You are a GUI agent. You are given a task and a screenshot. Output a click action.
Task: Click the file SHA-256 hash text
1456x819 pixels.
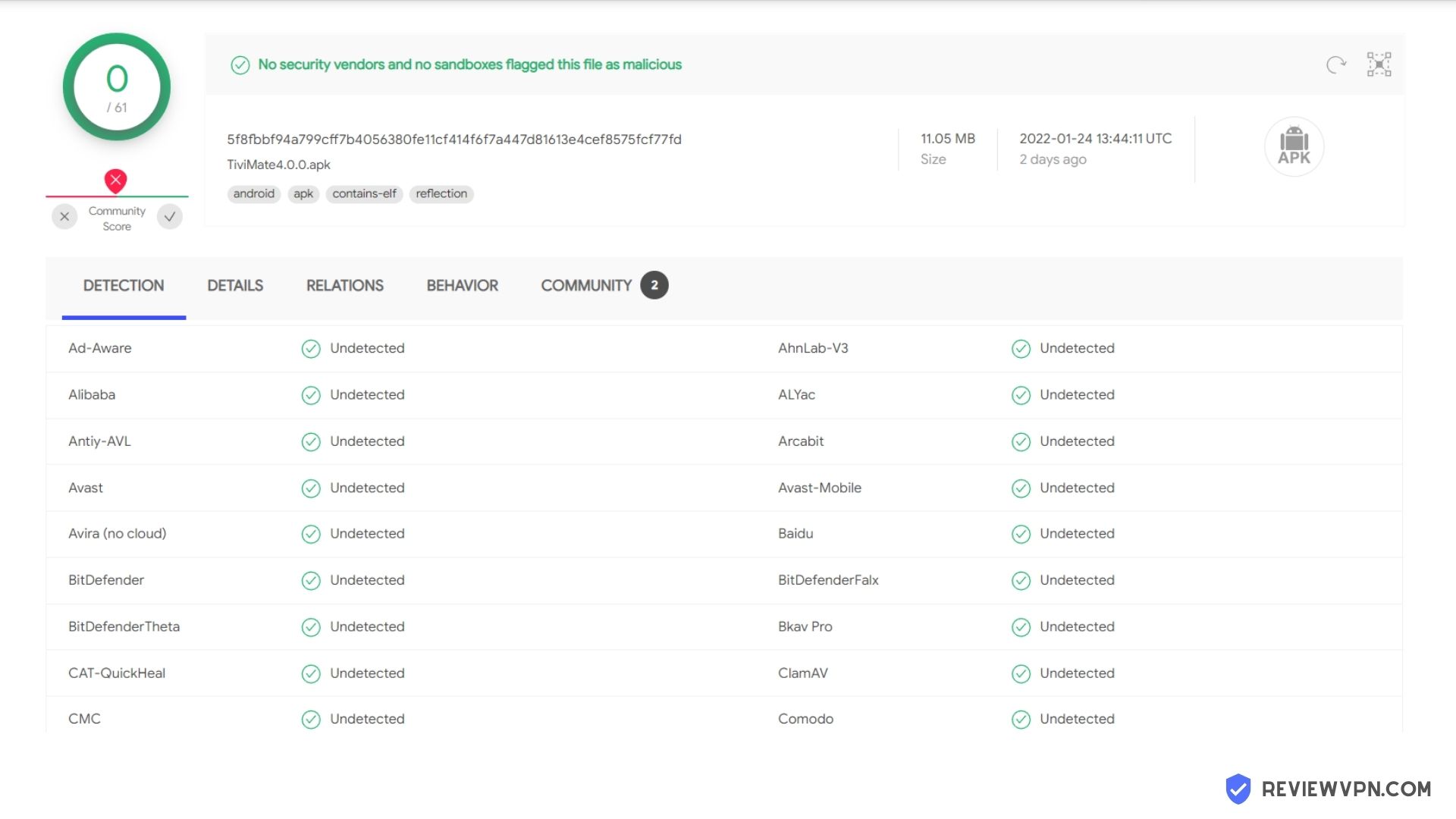(x=454, y=140)
